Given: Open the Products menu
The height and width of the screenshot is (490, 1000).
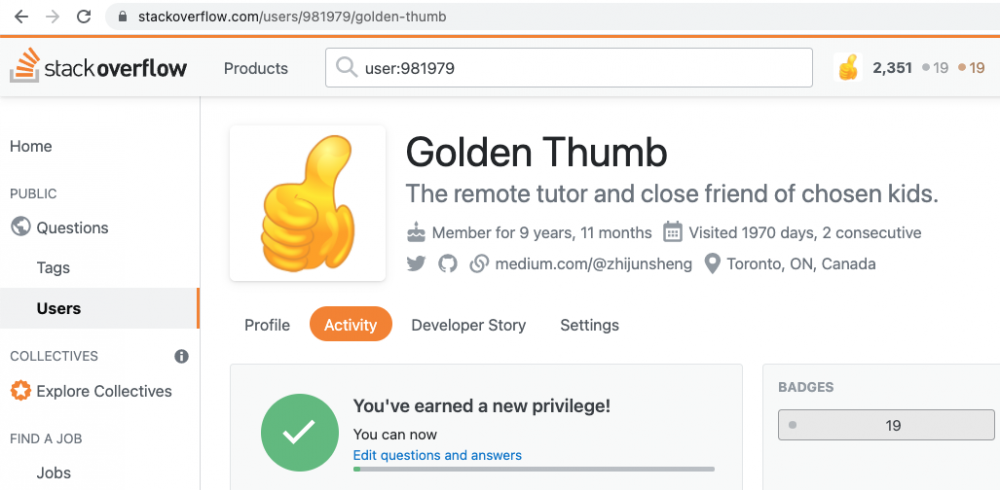Looking at the screenshot, I should [256, 68].
